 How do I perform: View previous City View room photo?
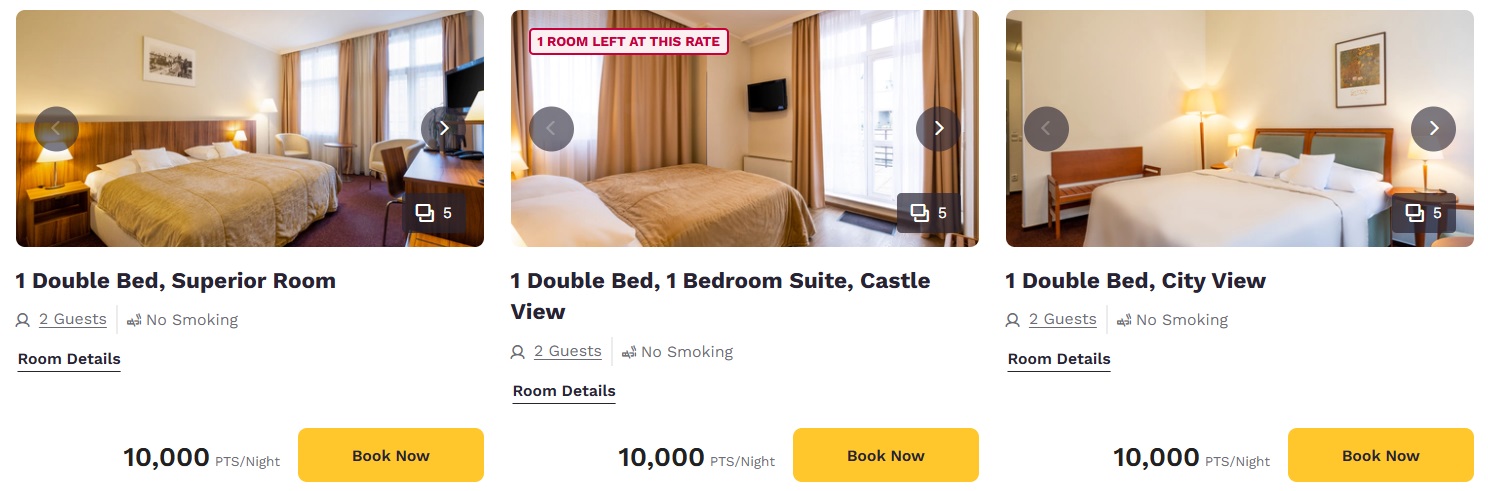pyautogui.click(x=1046, y=128)
